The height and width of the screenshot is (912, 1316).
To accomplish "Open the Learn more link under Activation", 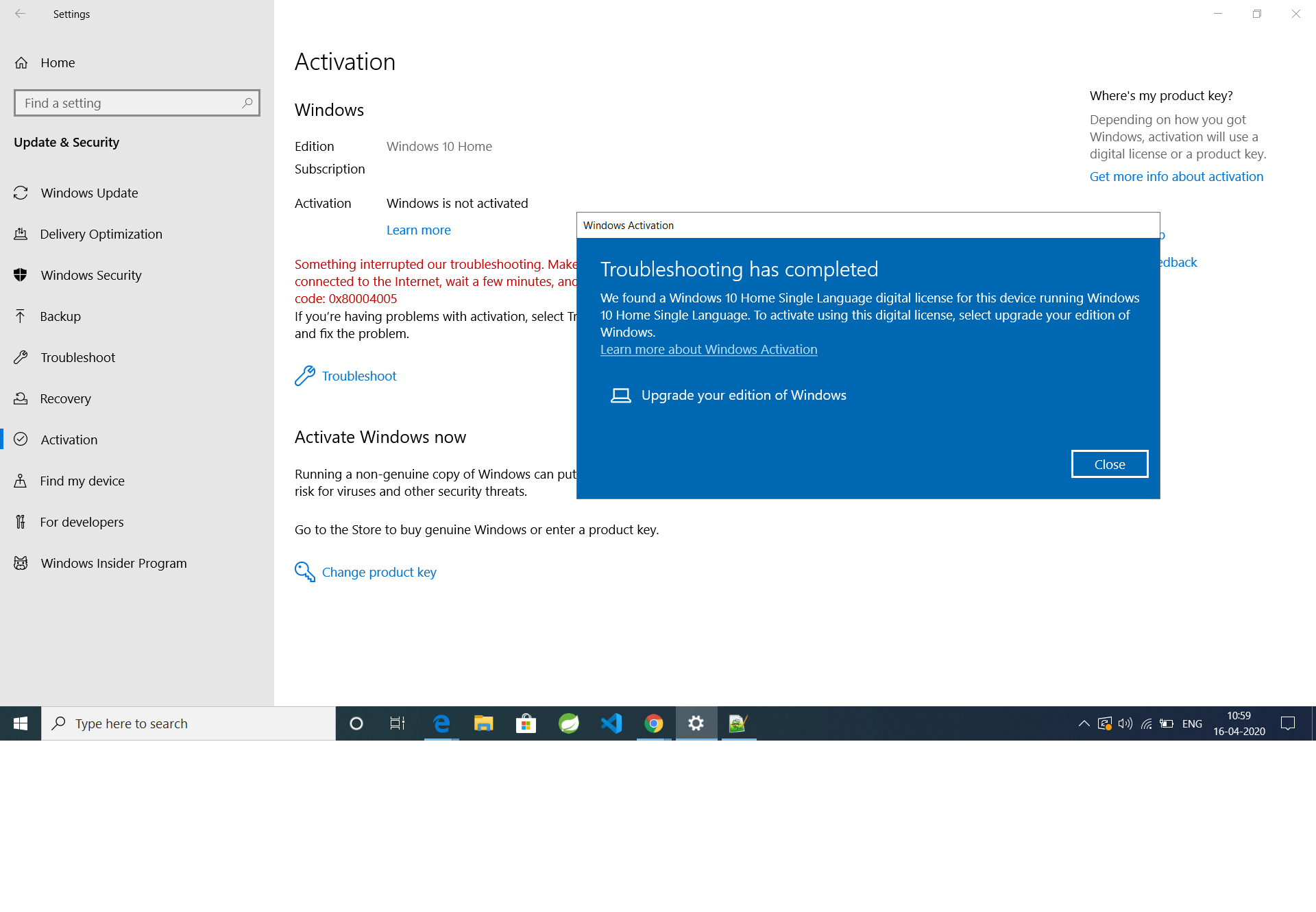I will 418,230.
